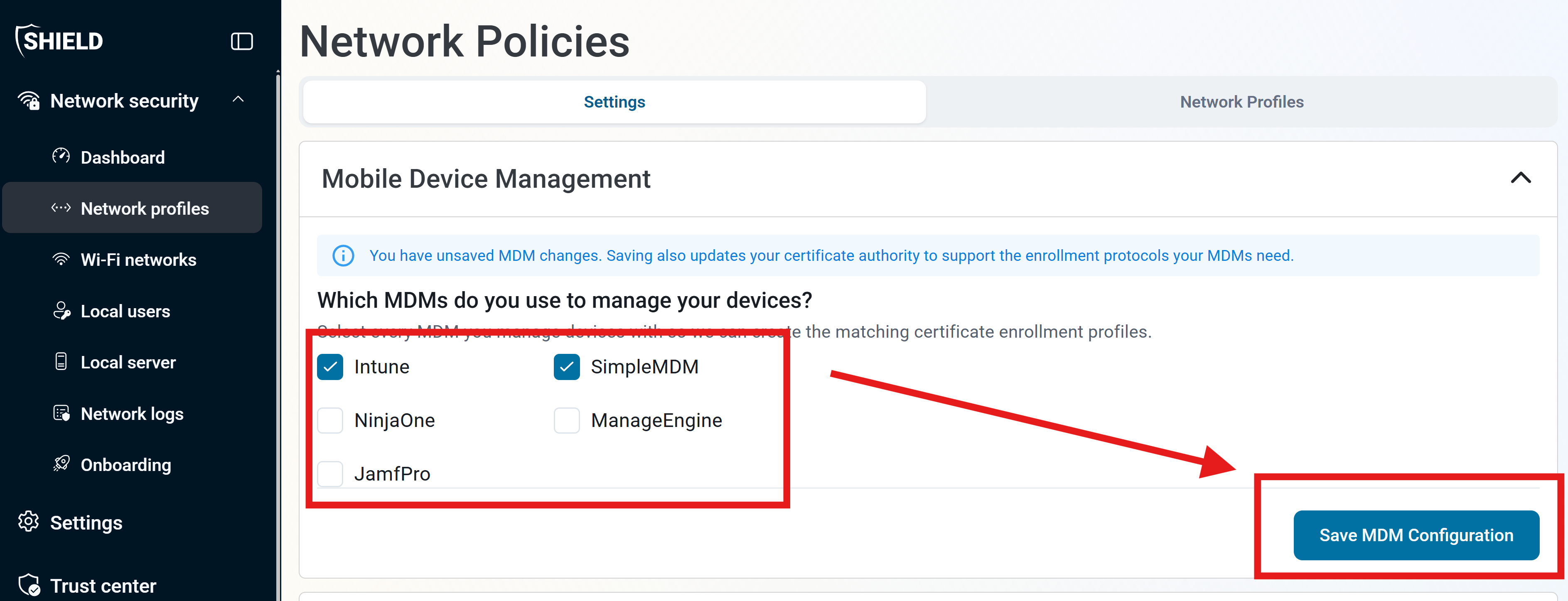Click the Local server device icon

pyautogui.click(x=61, y=361)
